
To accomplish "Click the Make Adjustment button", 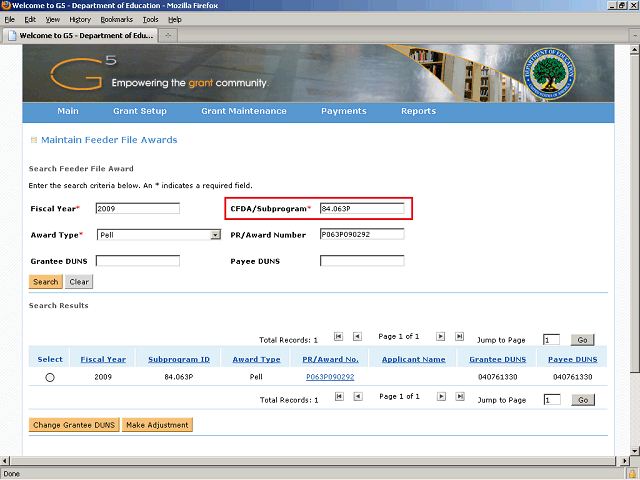I will coord(157,425).
